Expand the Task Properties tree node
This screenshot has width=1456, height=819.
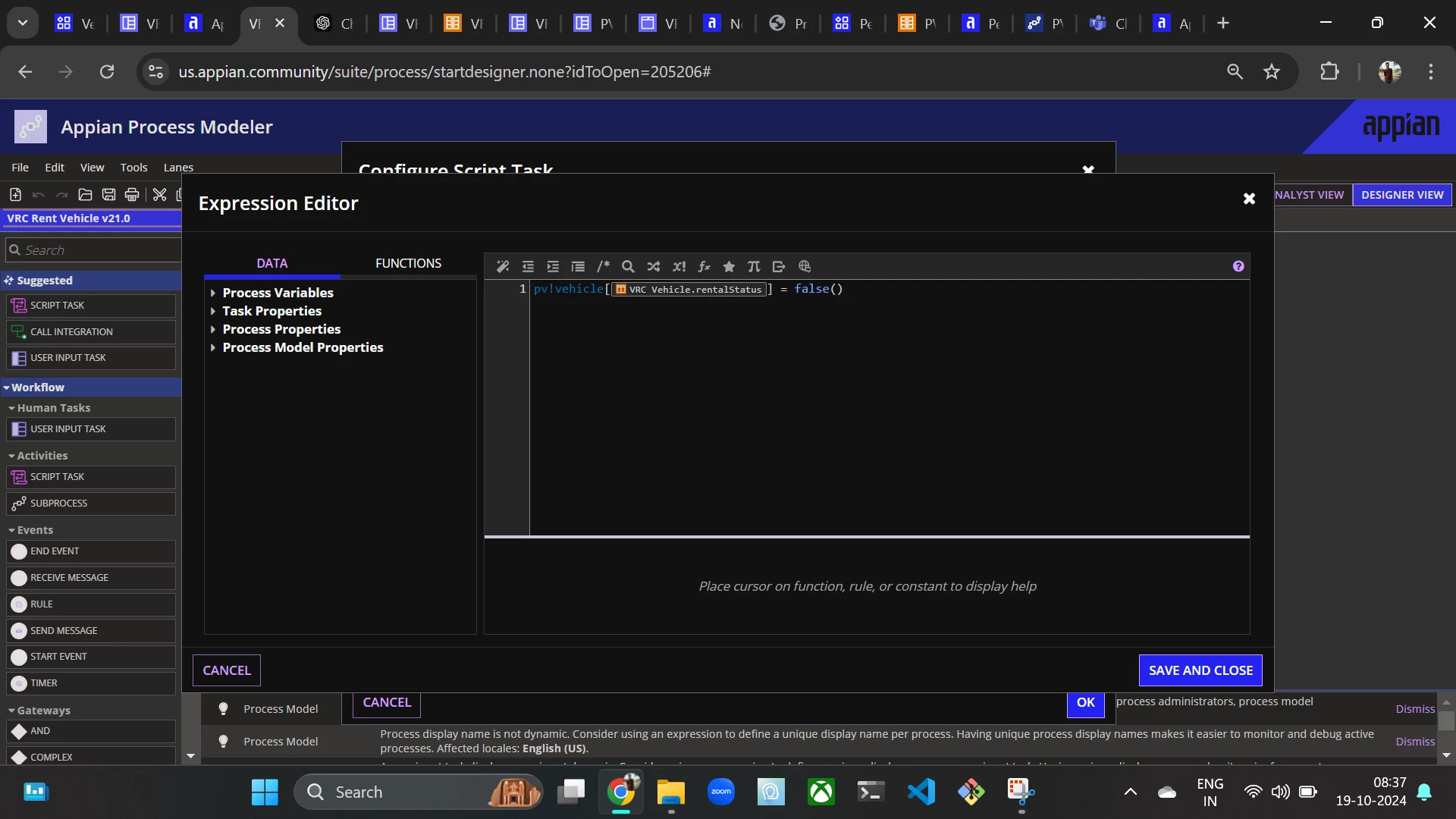[213, 311]
